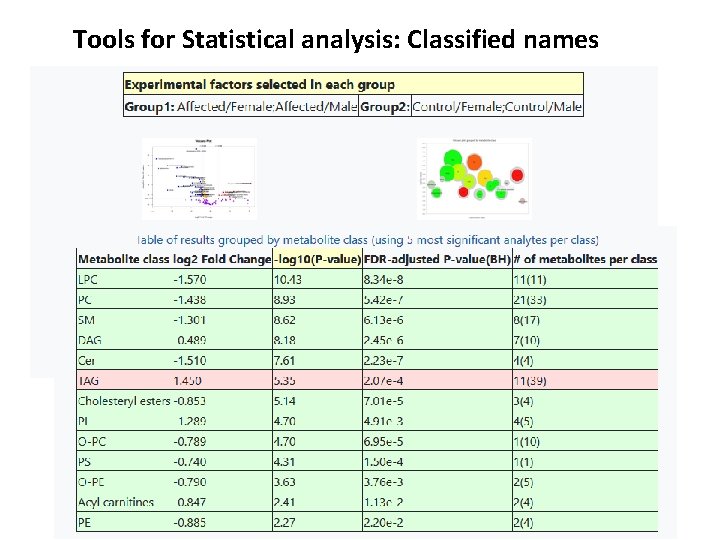Click '# of metabolites per class' header
720x540 pixels.
coord(585,259)
